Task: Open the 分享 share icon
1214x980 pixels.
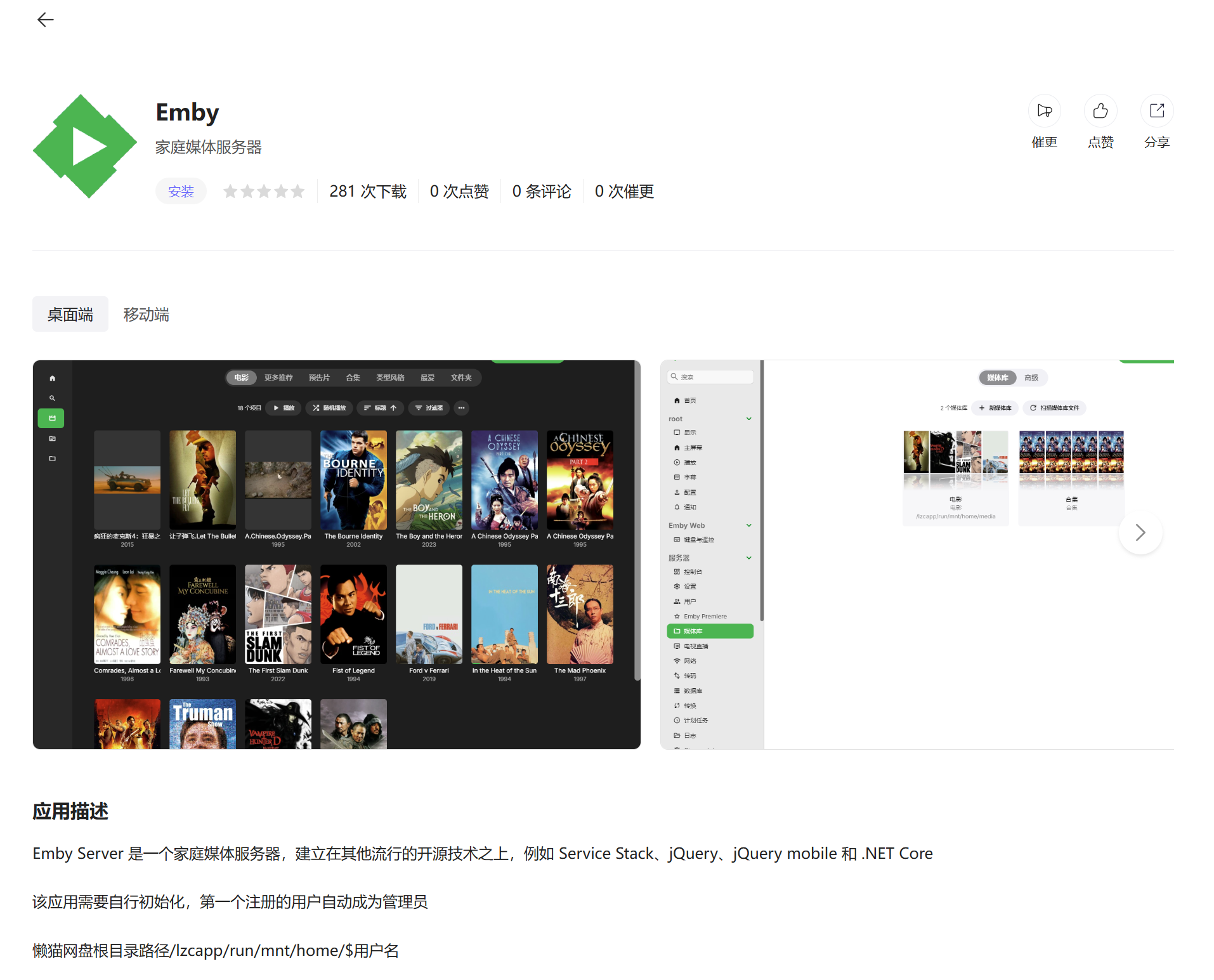Action: coord(1157,111)
